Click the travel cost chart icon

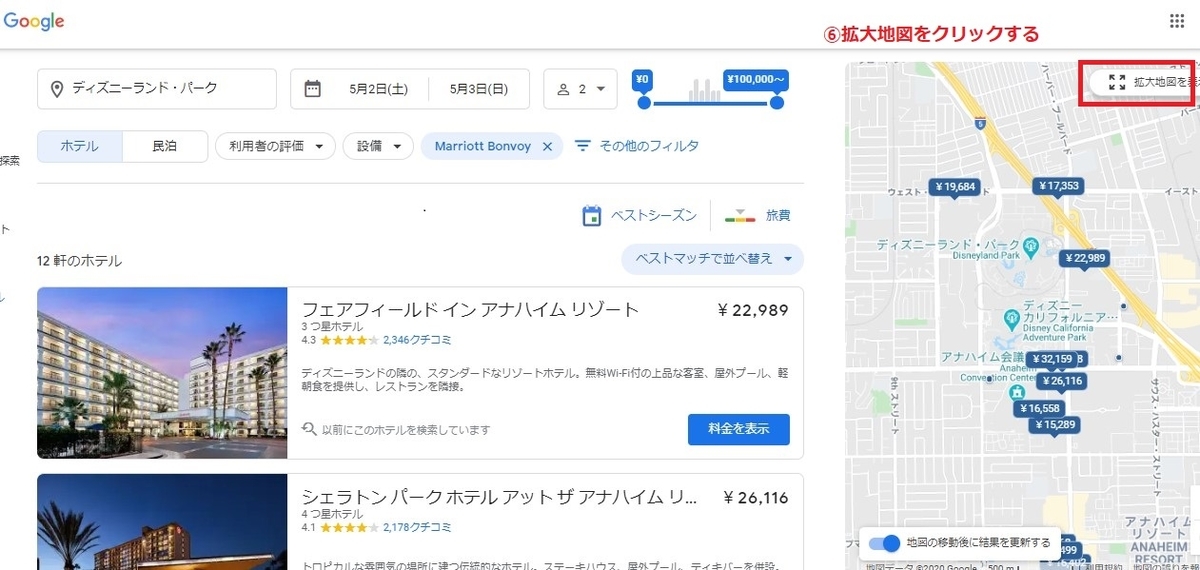(x=740, y=215)
